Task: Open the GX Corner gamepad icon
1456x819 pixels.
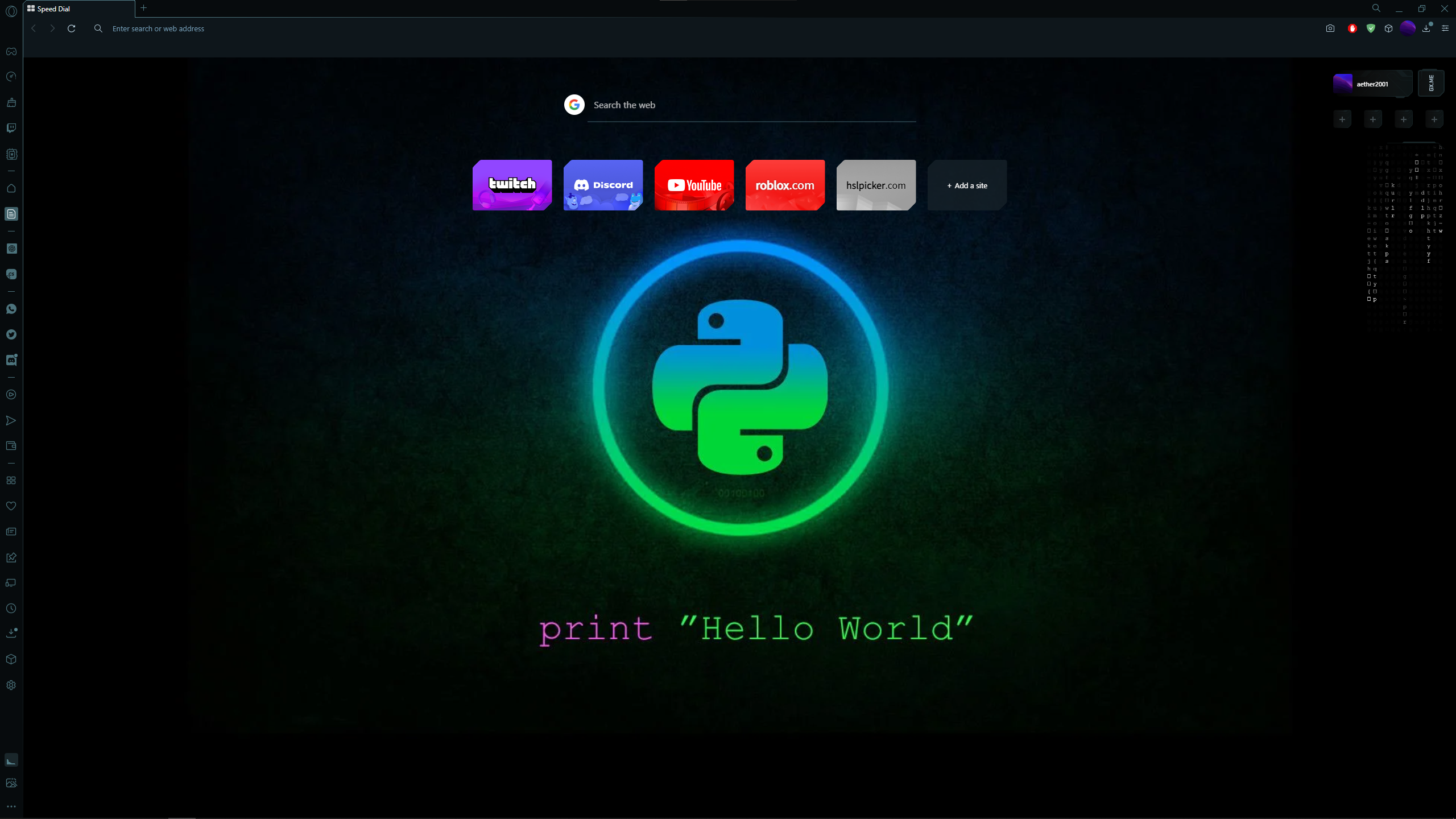Action: pyautogui.click(x=11, y=52)
